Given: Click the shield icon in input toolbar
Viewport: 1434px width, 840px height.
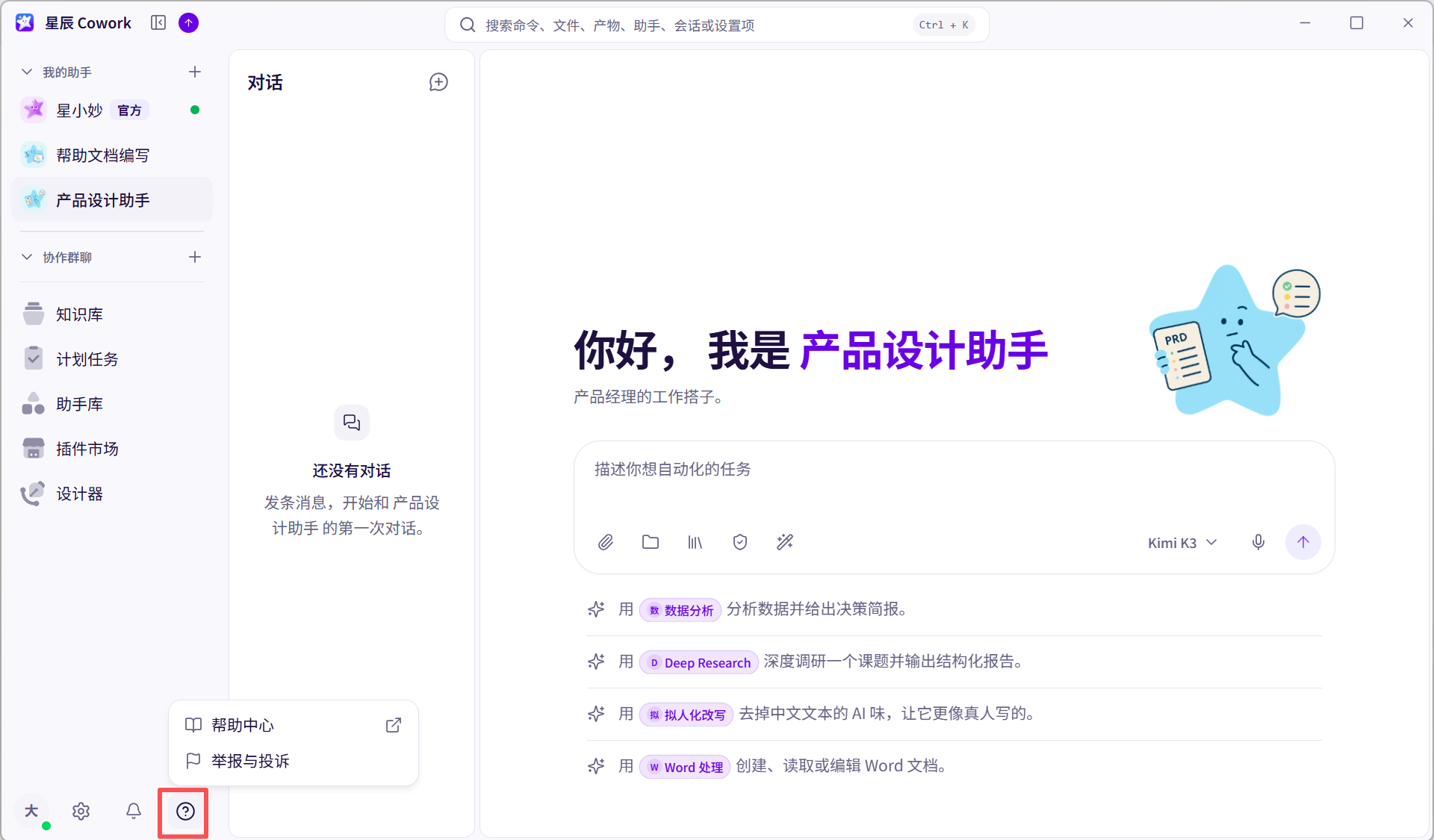Looking at the screenshot, I should click(x=740, y=542).
